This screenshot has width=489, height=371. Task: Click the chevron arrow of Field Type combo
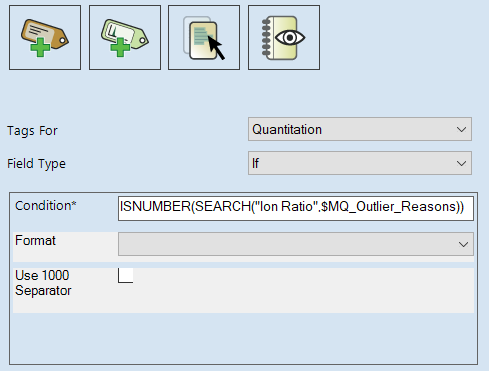click(462, 164)
